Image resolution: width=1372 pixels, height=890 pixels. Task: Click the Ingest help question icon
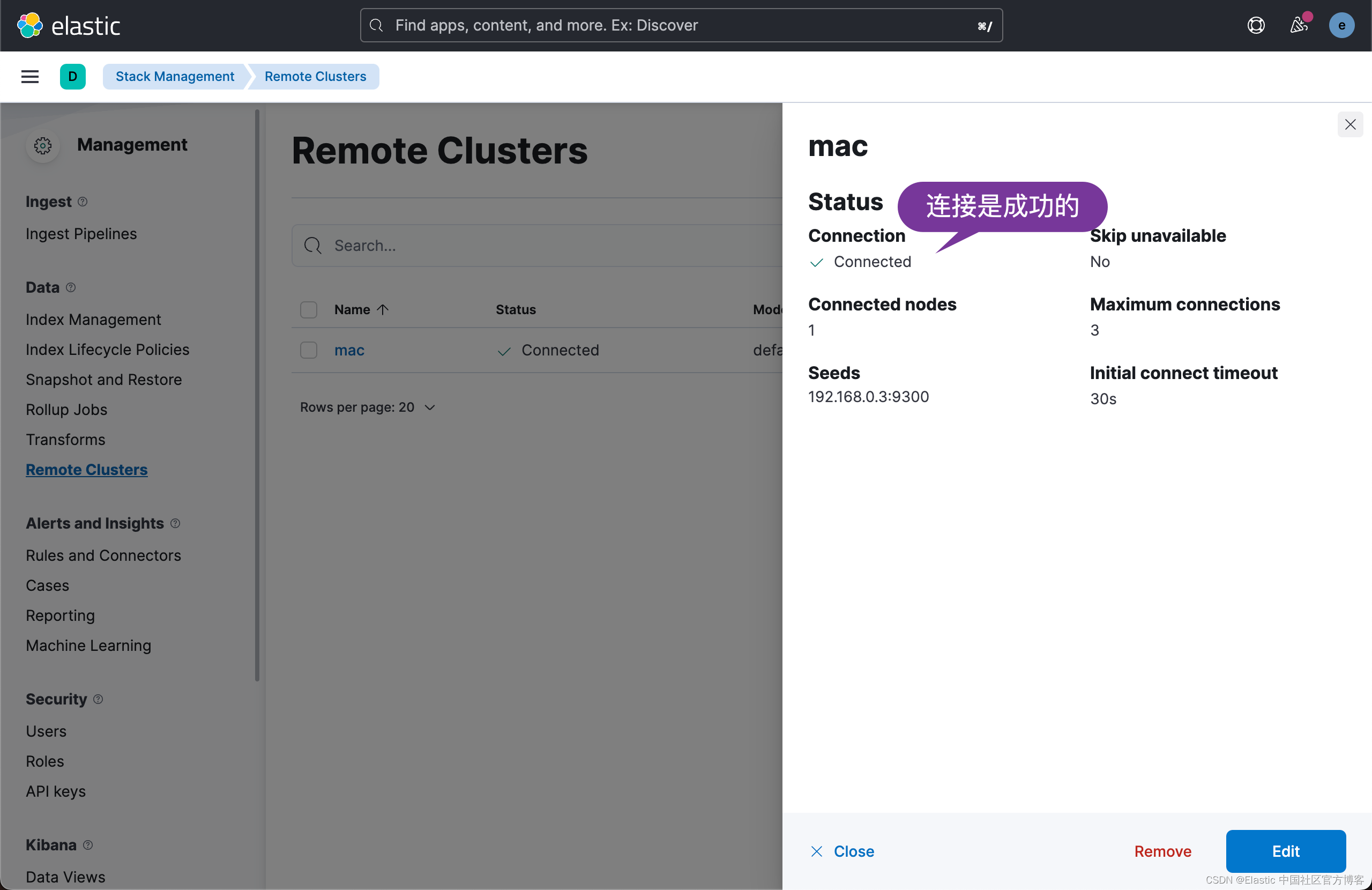[83, 202]
